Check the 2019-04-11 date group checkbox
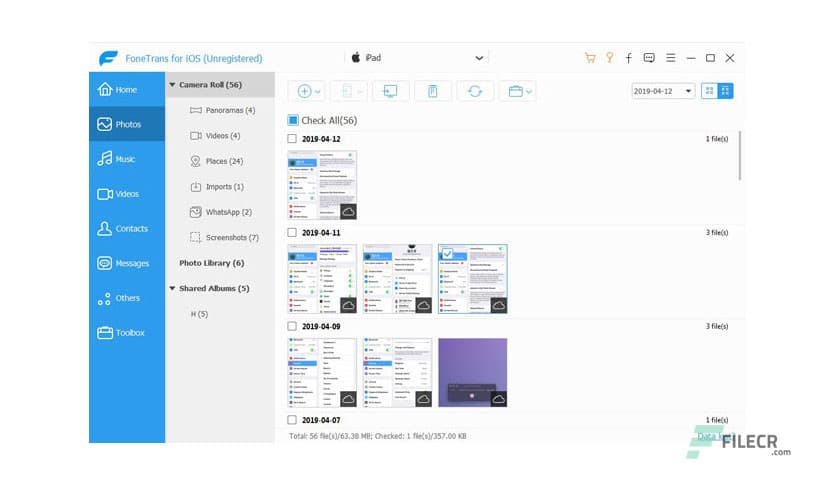The image size is (836, 484). click(292, 232)
